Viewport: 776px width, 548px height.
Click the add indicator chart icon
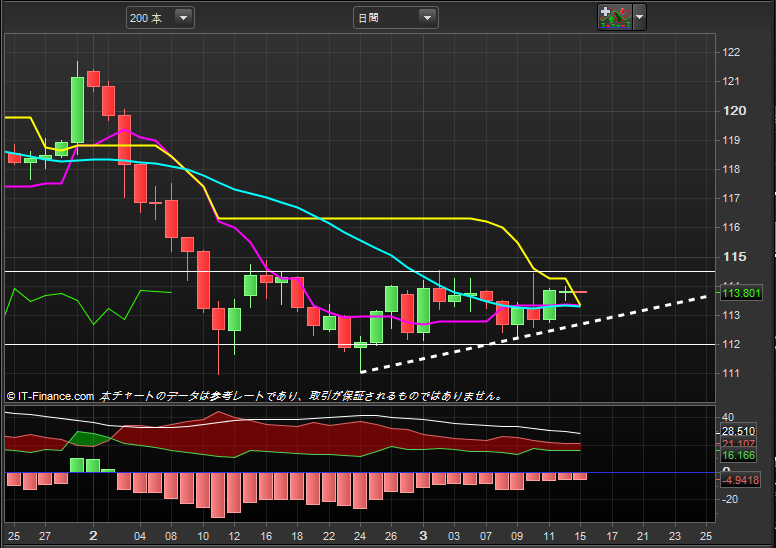click(x=615, y=17)
